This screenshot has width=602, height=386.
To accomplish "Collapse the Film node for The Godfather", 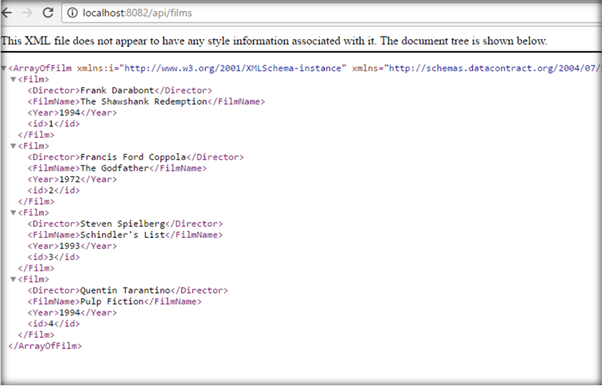I will 13,146.
